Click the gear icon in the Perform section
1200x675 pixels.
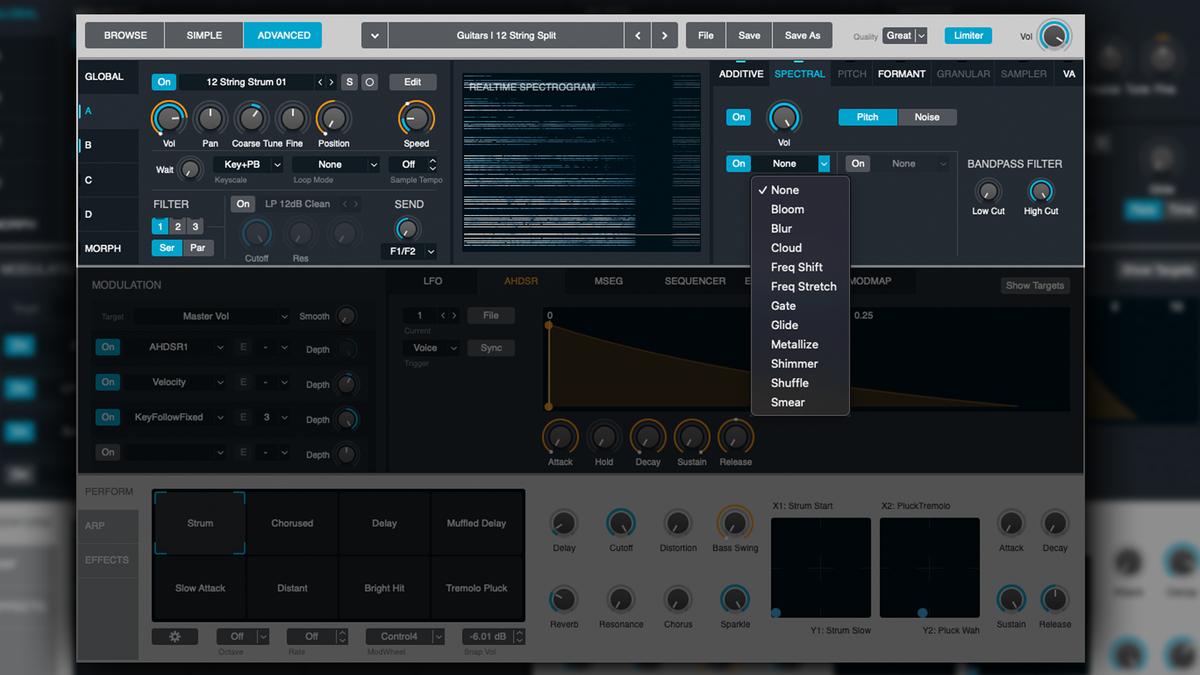[x=175, y=636]
